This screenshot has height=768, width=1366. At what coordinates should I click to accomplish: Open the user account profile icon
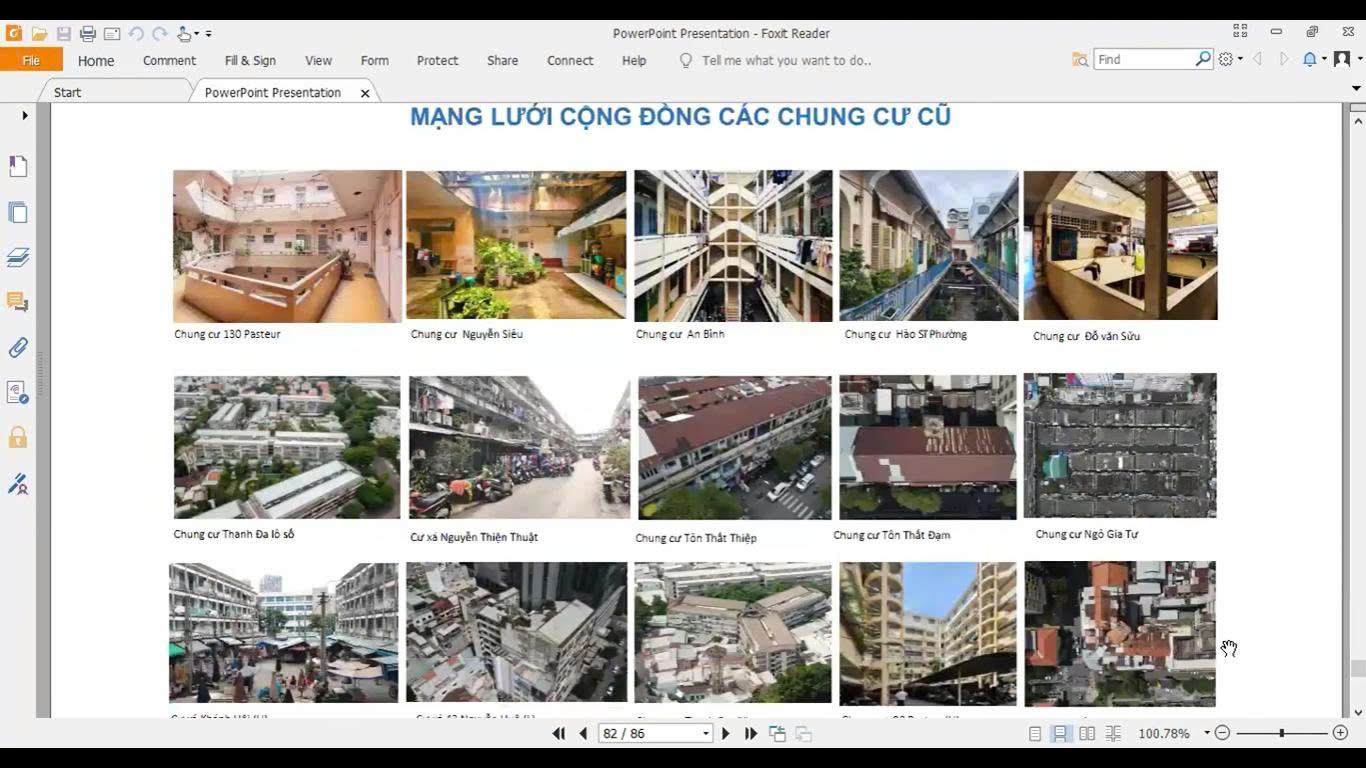point(1342,59)
